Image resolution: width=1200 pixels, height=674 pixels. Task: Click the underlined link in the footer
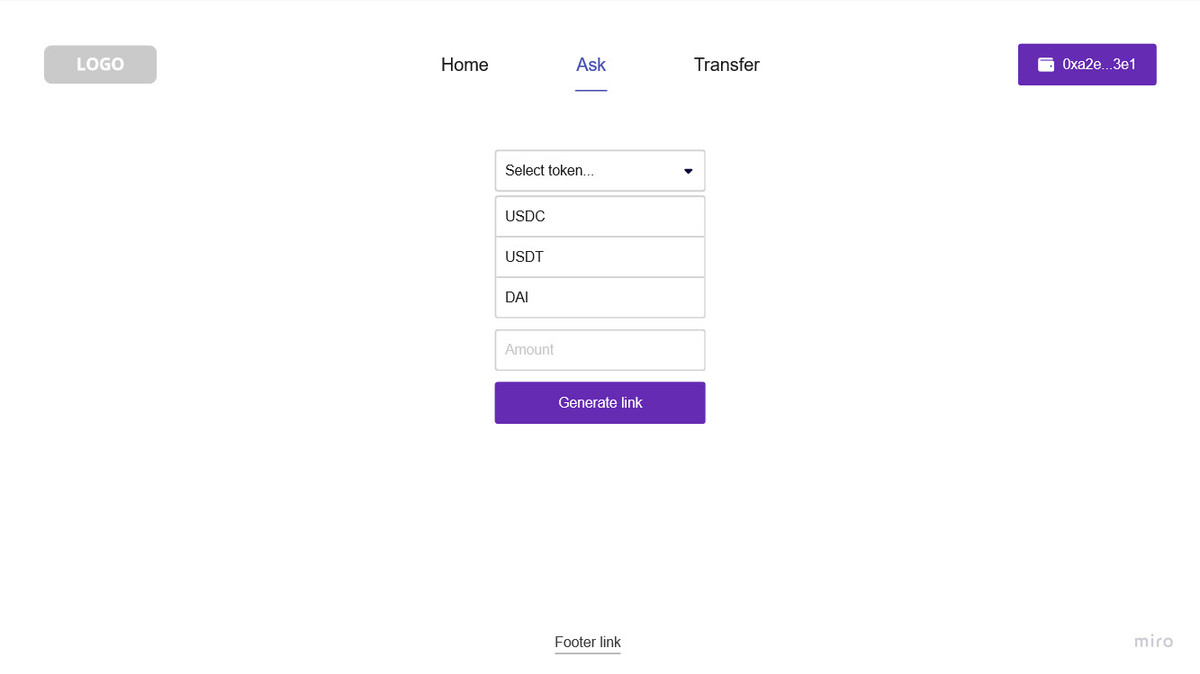pos(588,643)
